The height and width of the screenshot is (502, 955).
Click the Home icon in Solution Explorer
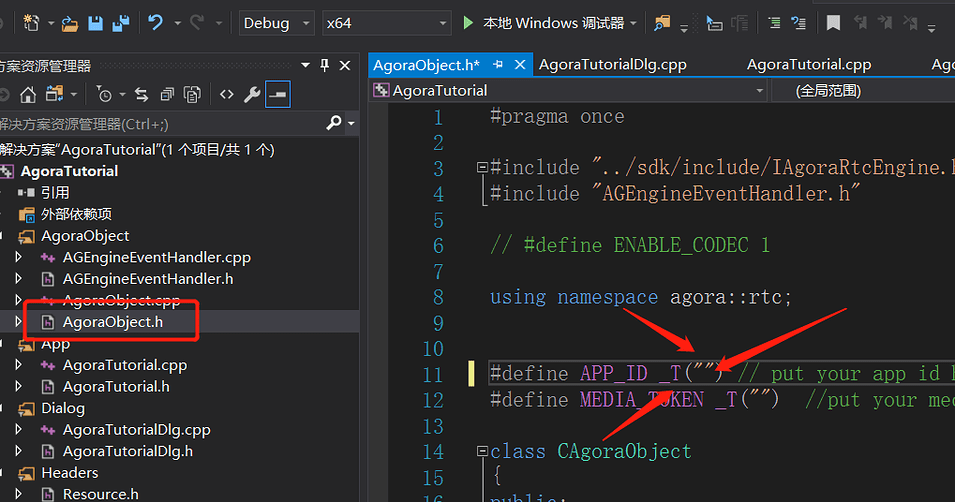27,94
